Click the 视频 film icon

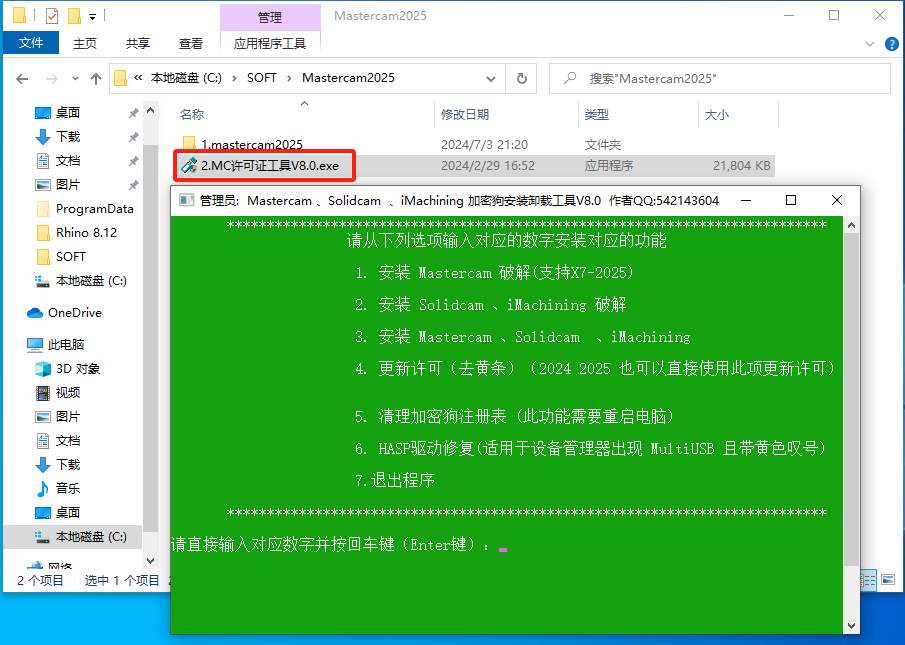tap(43, 393)
